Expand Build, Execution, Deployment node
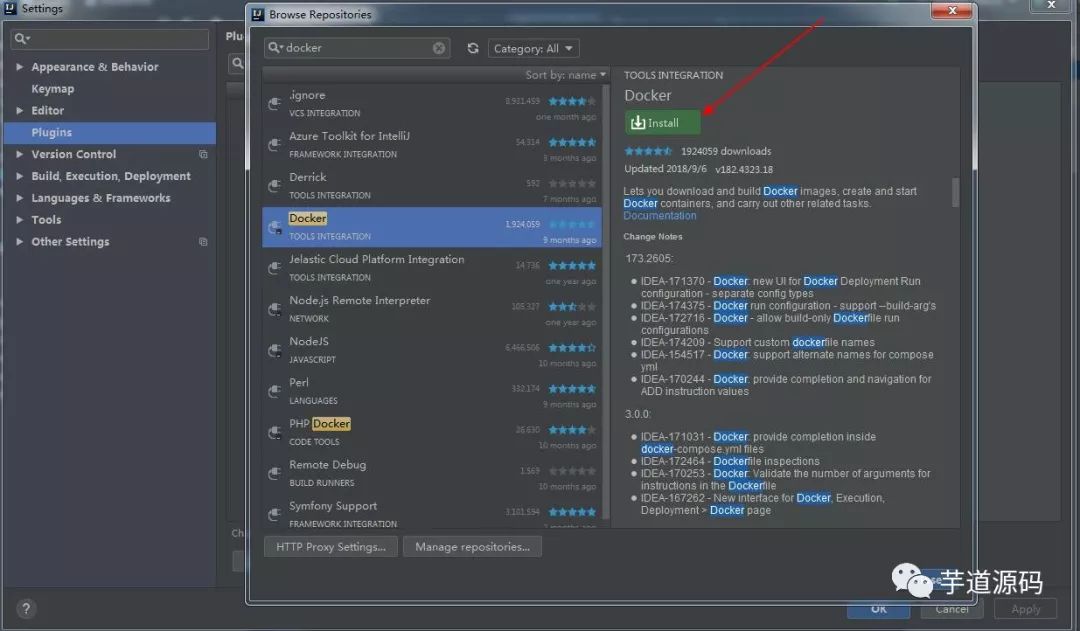The width and height of the screenshot is (1080, 631). [19, 176]
